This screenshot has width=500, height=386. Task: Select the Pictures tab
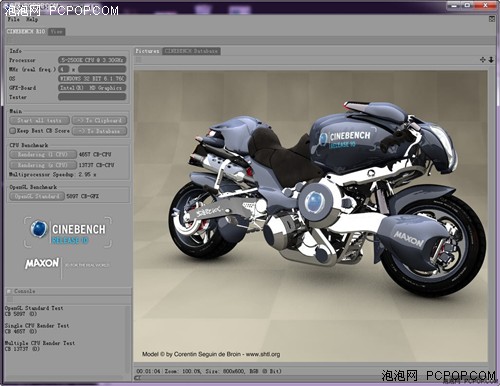pyautogui.click(x=147, y=51)
